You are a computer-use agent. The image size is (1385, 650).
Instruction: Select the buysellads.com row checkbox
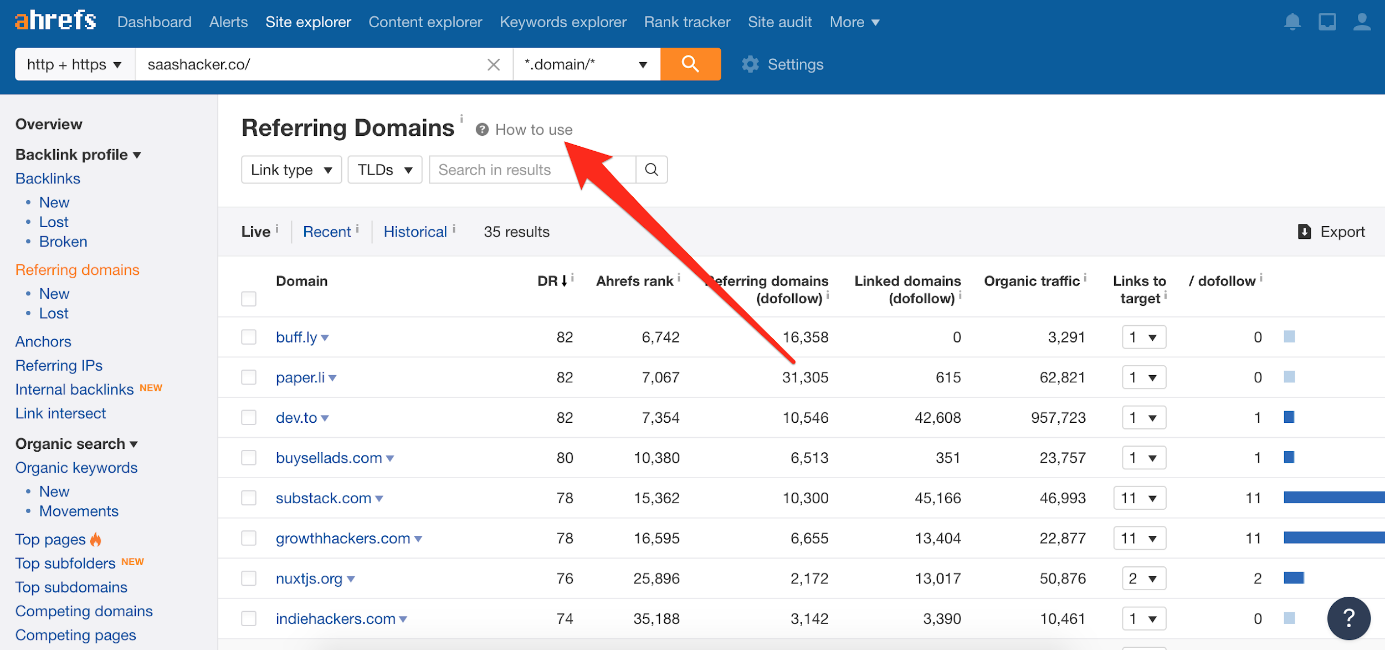coord(249,458)
